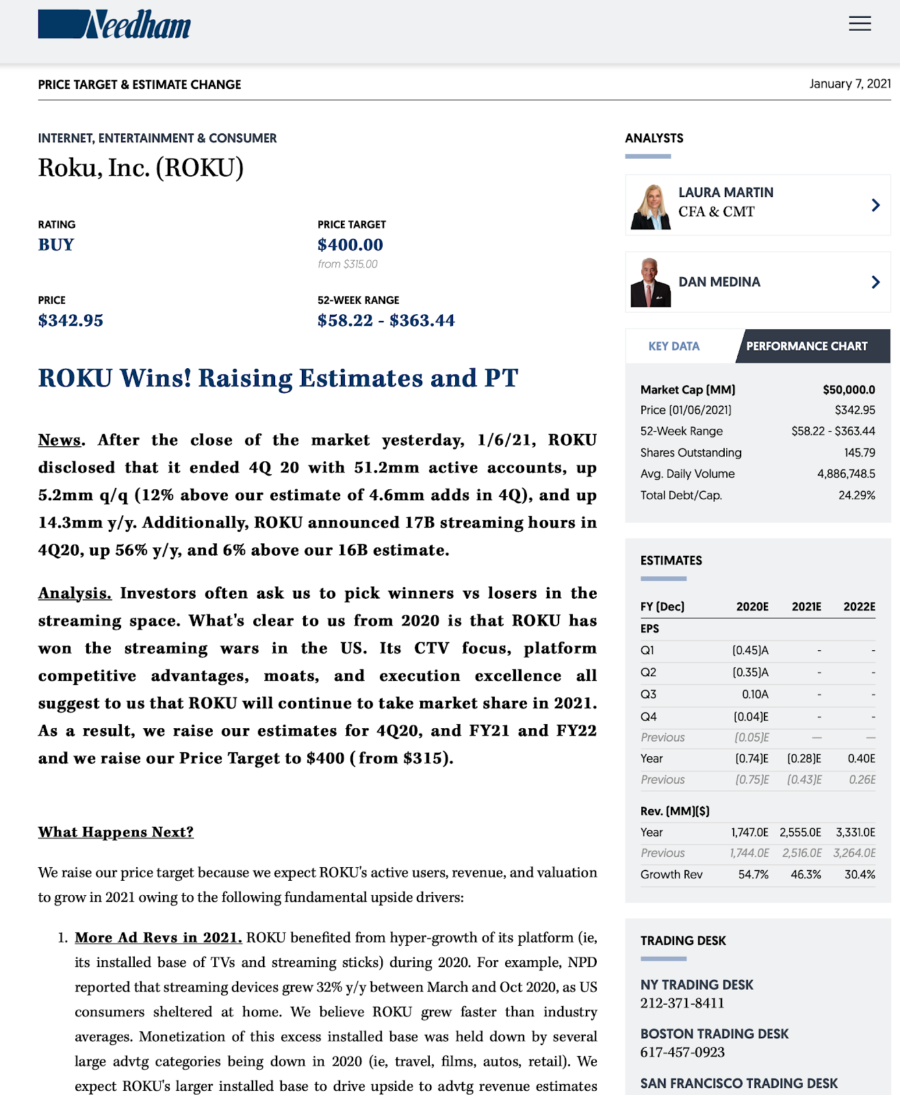This screenshot has height=1095, width=900.
Task: Click the January 7, 2021 date
Action: pyautogui.click(x=850, y=84)
